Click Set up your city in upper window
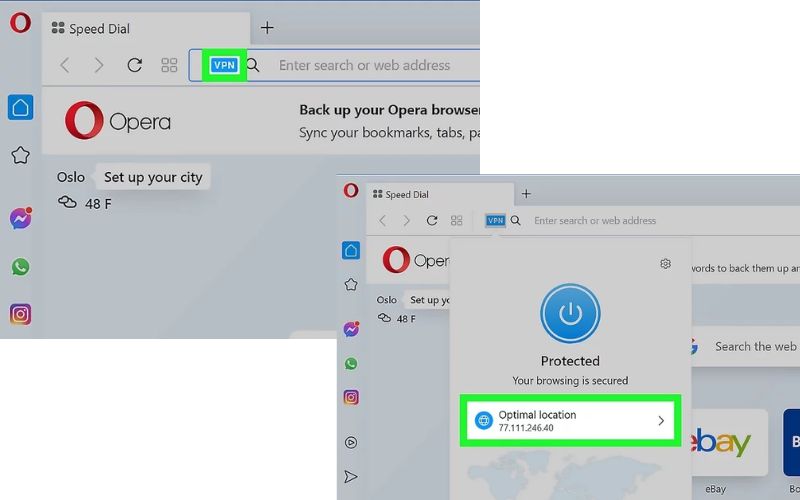This screenshot has width=800, height=500. 153,177
